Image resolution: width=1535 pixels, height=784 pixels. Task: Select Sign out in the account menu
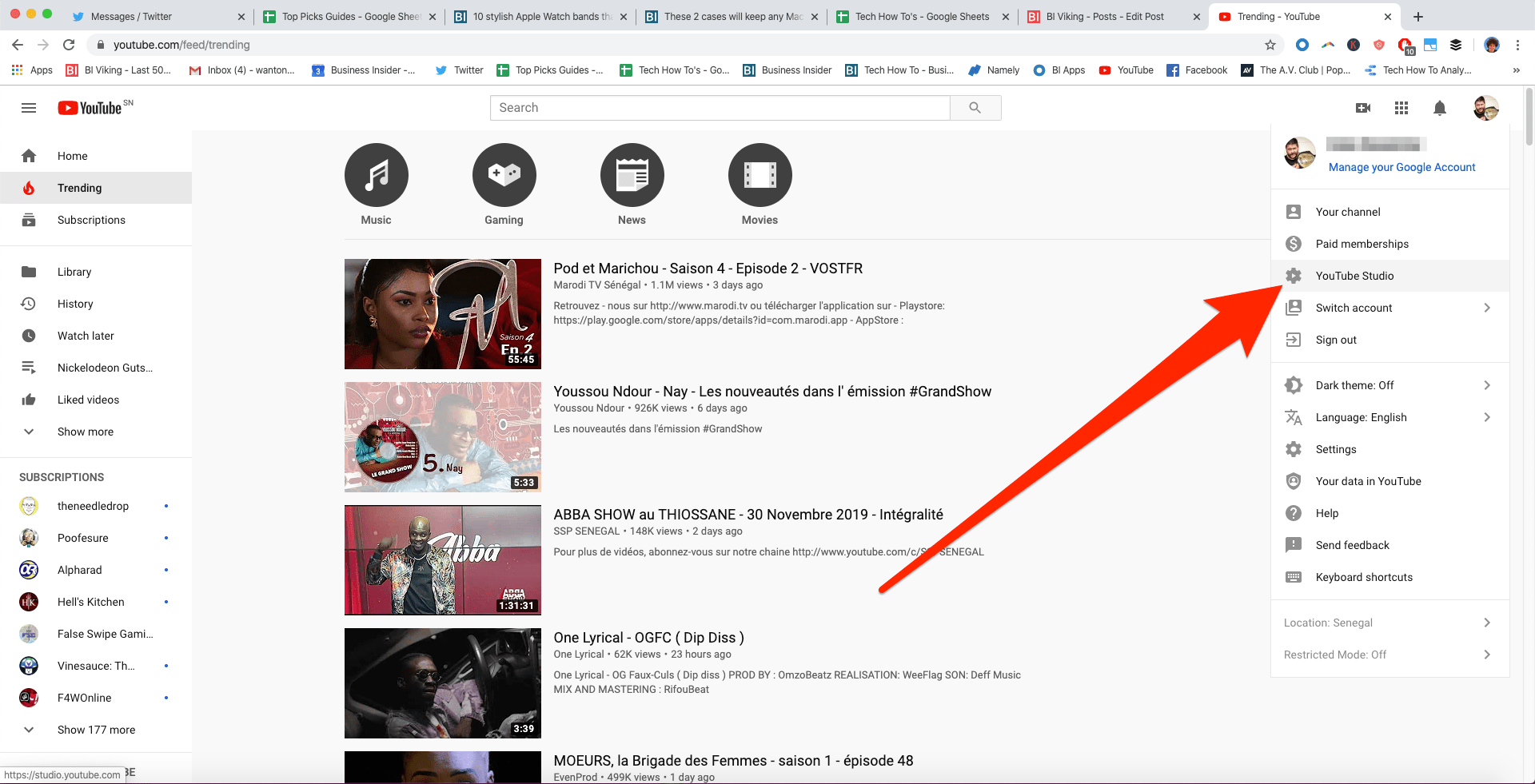(1336, 339)
